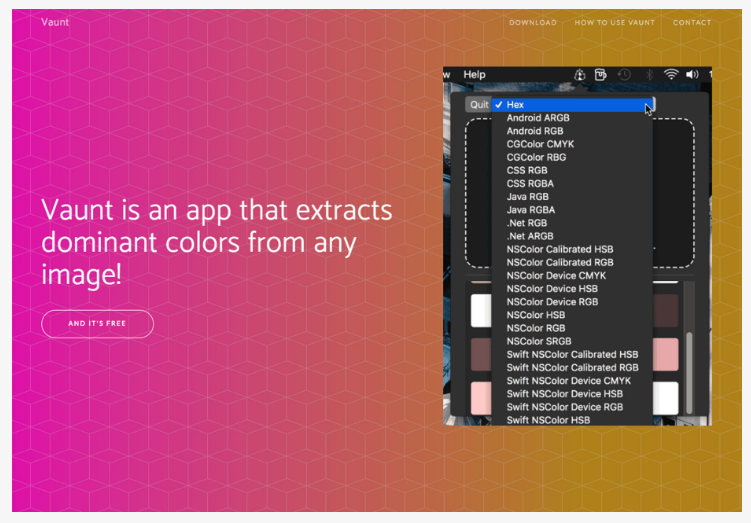Select CGColor CMYK option
The width and height of the screenshot is (751, 523).
(x=572, y=144)
